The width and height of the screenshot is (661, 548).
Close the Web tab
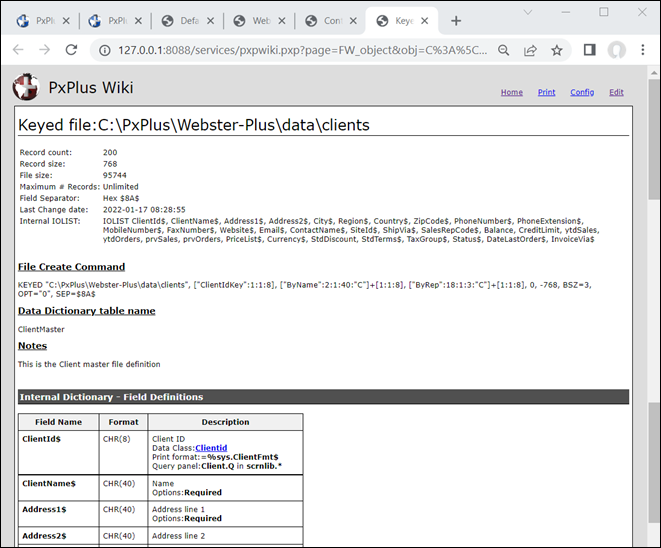pos(282,21)
